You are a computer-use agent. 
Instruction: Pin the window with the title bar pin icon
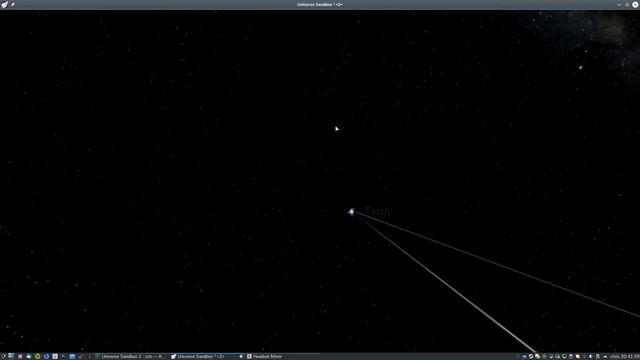tap(13, 4)
